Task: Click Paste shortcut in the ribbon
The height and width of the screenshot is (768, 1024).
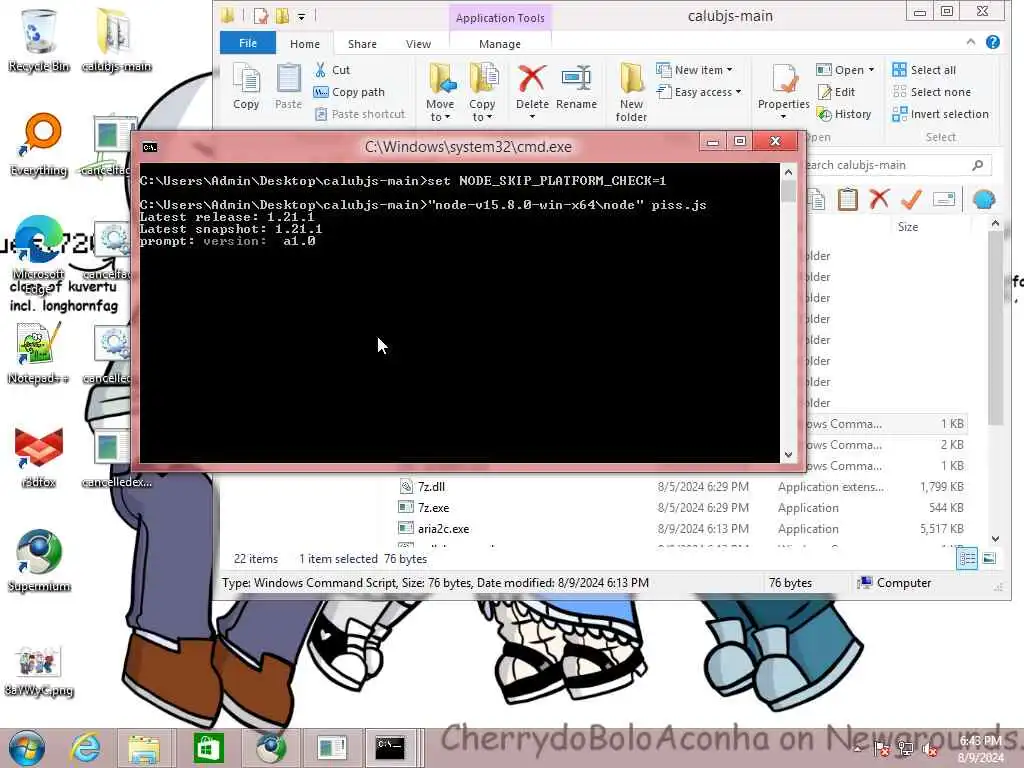Action: 360,114
